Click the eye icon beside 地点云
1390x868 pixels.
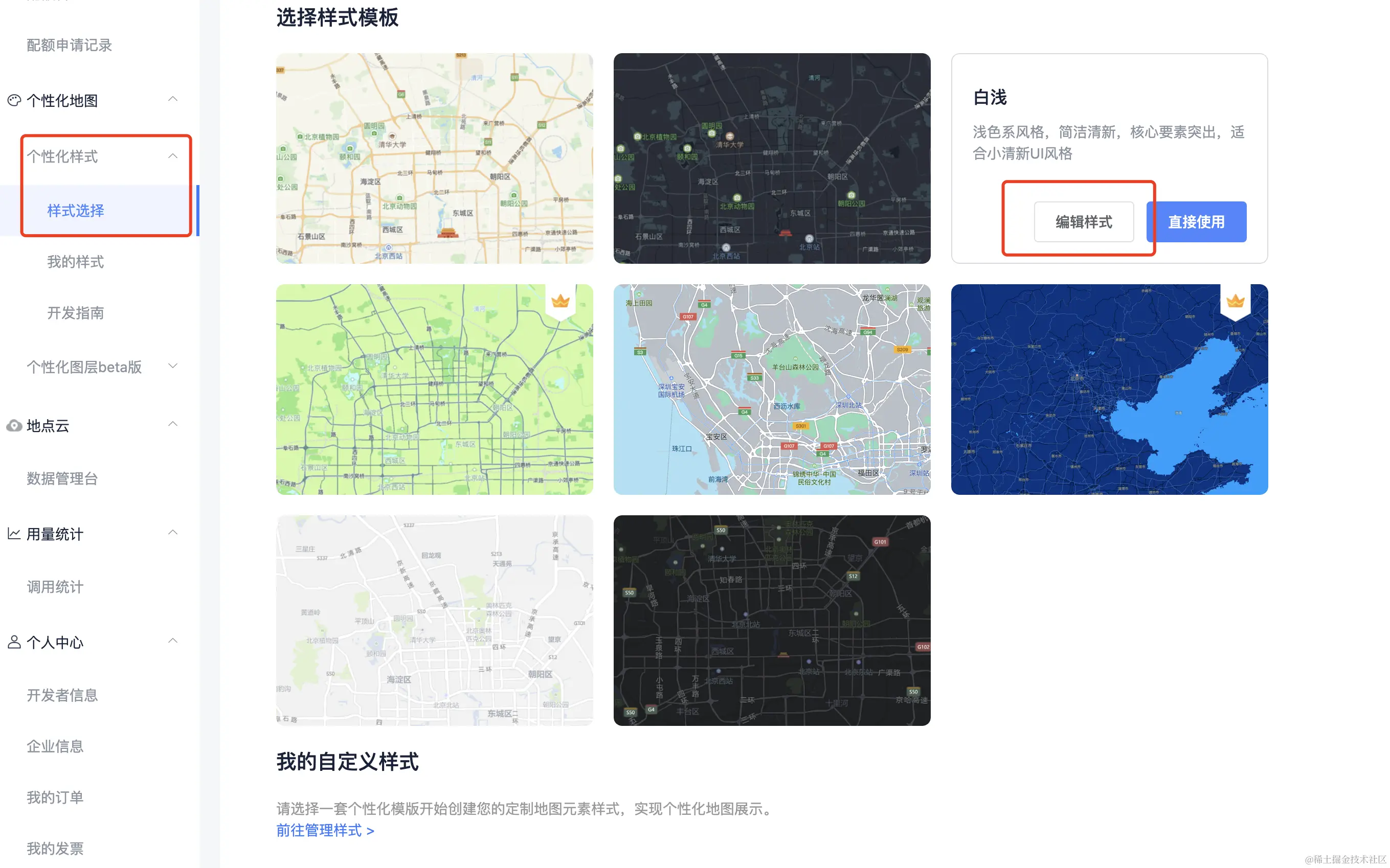14,425
